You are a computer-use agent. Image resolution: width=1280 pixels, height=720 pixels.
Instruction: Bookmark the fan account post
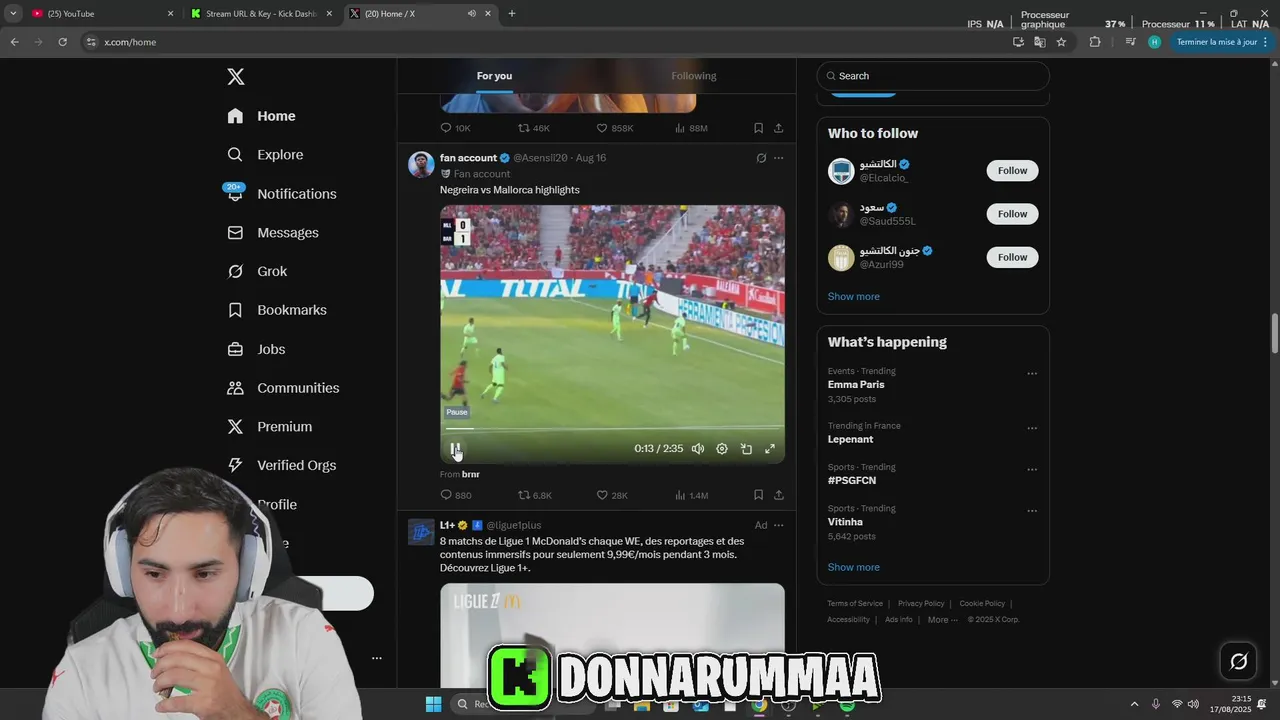tap(758, 495)
